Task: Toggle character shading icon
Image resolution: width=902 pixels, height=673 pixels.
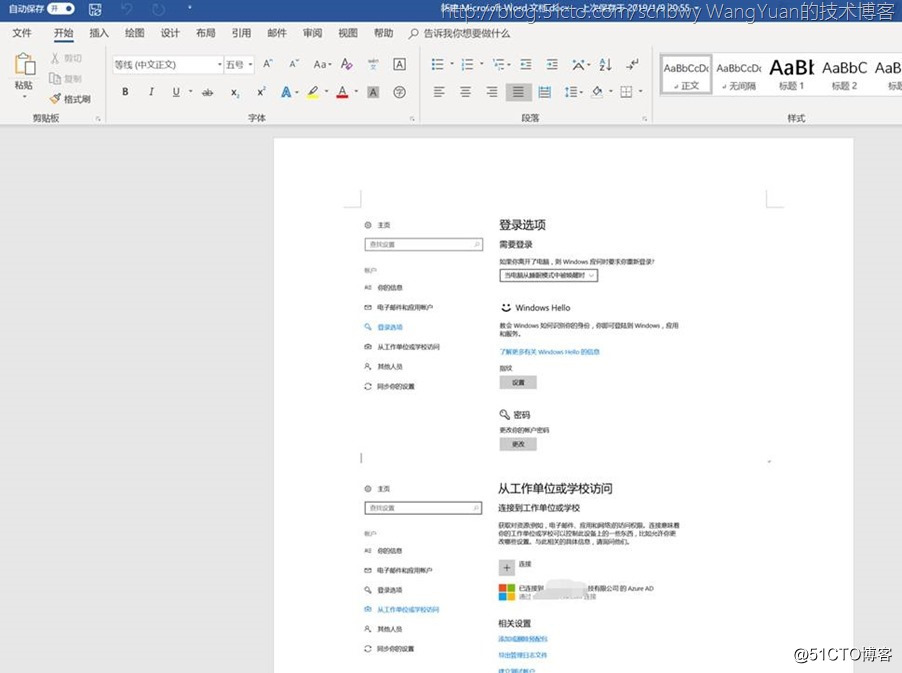Action: click(x=373, y=92)
